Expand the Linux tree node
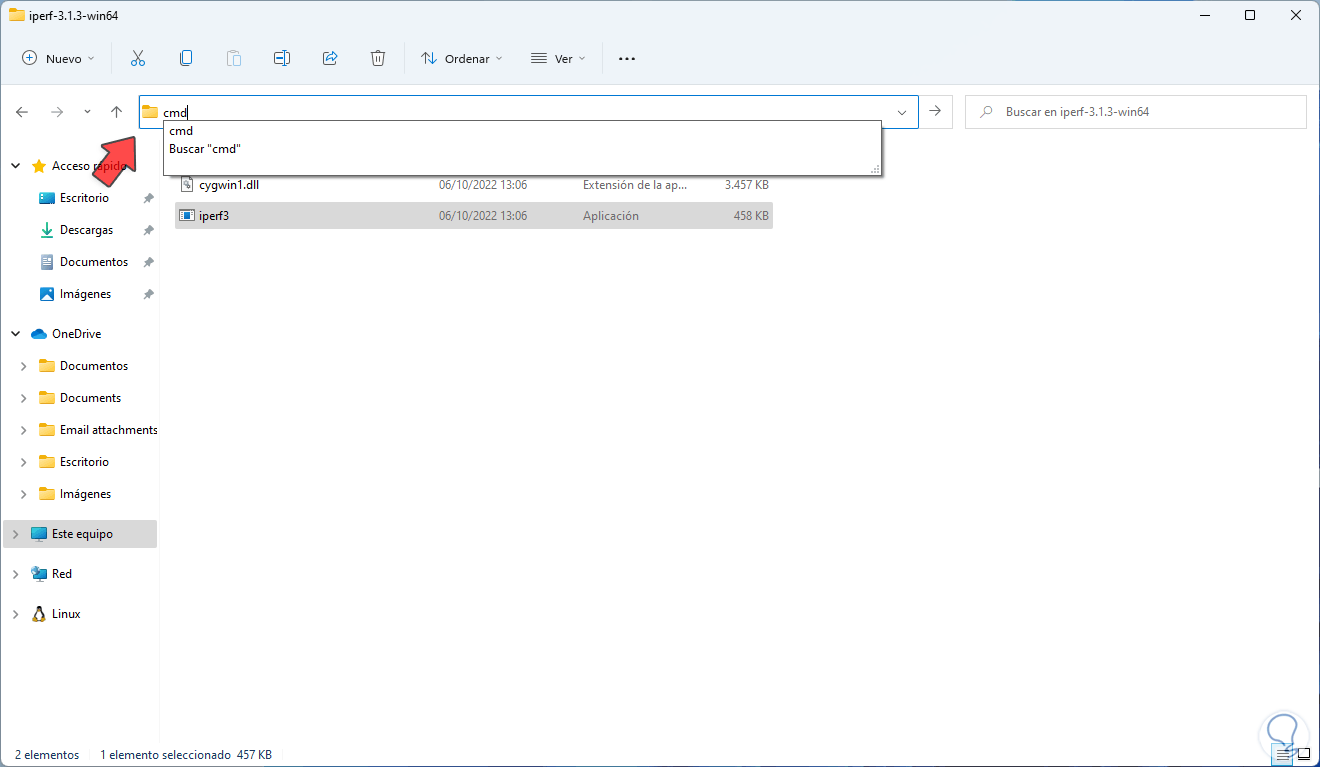This screenshot has height=767, width=1320. click(15, 614)
